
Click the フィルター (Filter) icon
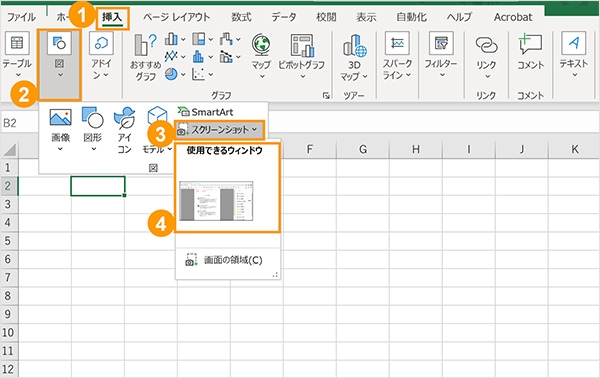click(441, 44)
